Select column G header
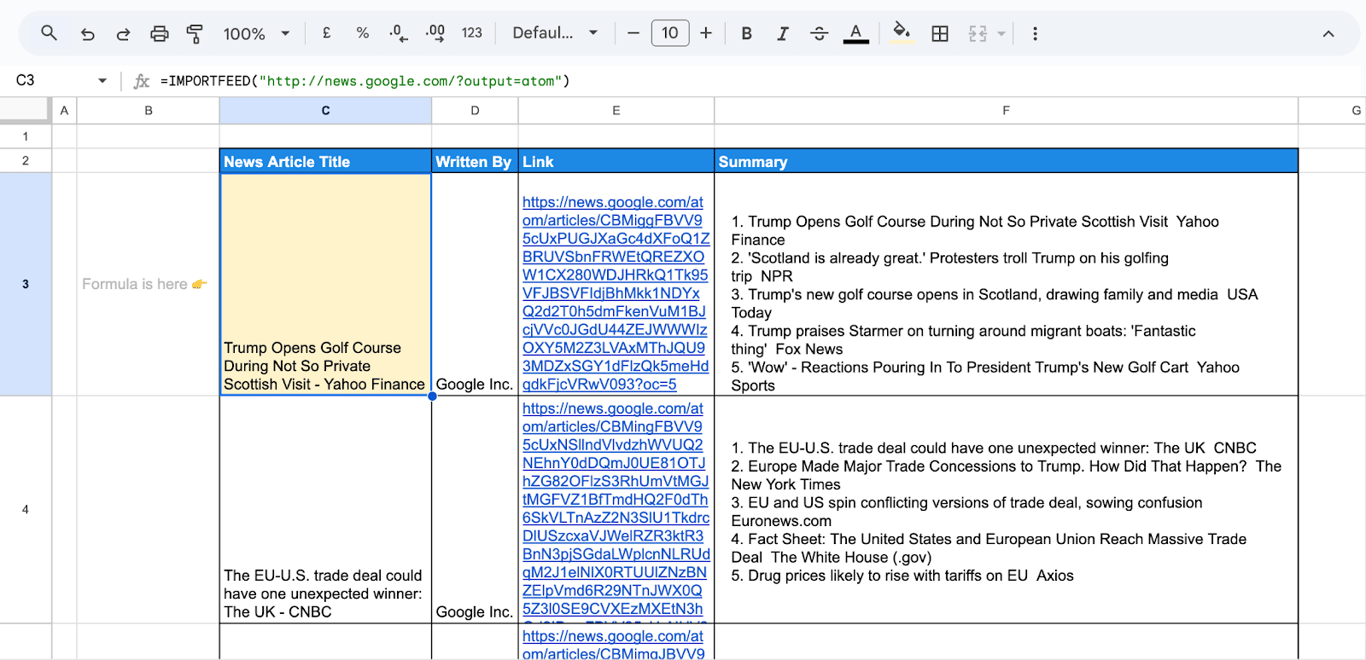Viewport: 1366px width, 660px height. tap(1332, 110)
